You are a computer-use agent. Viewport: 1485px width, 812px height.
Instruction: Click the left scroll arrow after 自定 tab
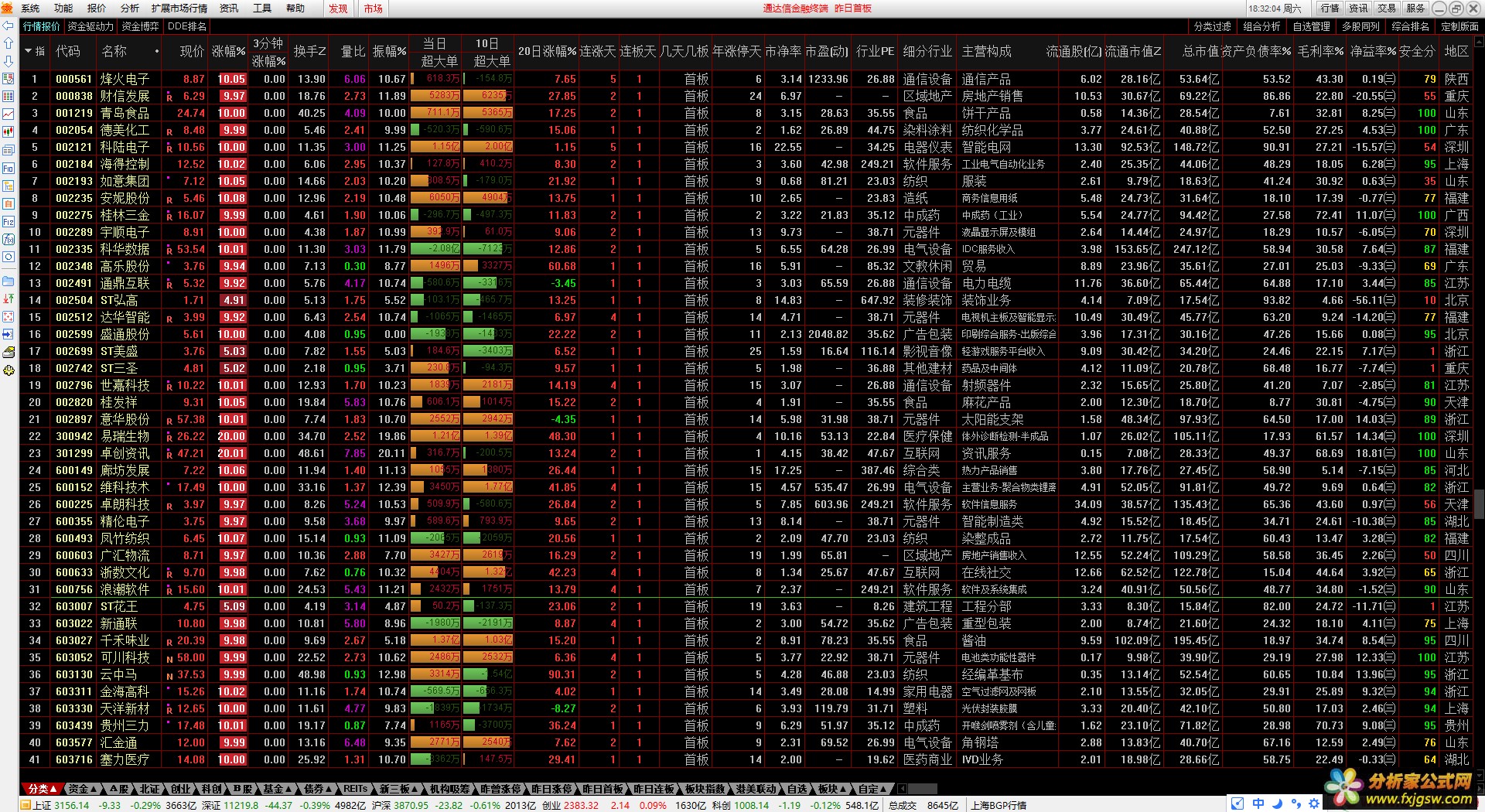click(x=903, y=789)
